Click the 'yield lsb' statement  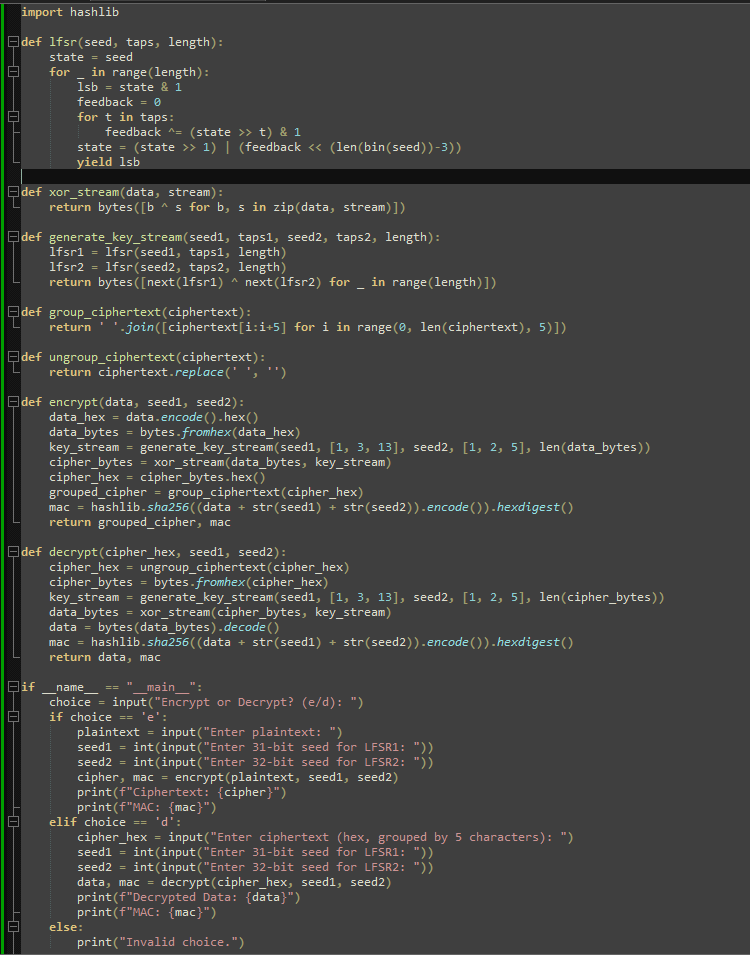108,162
